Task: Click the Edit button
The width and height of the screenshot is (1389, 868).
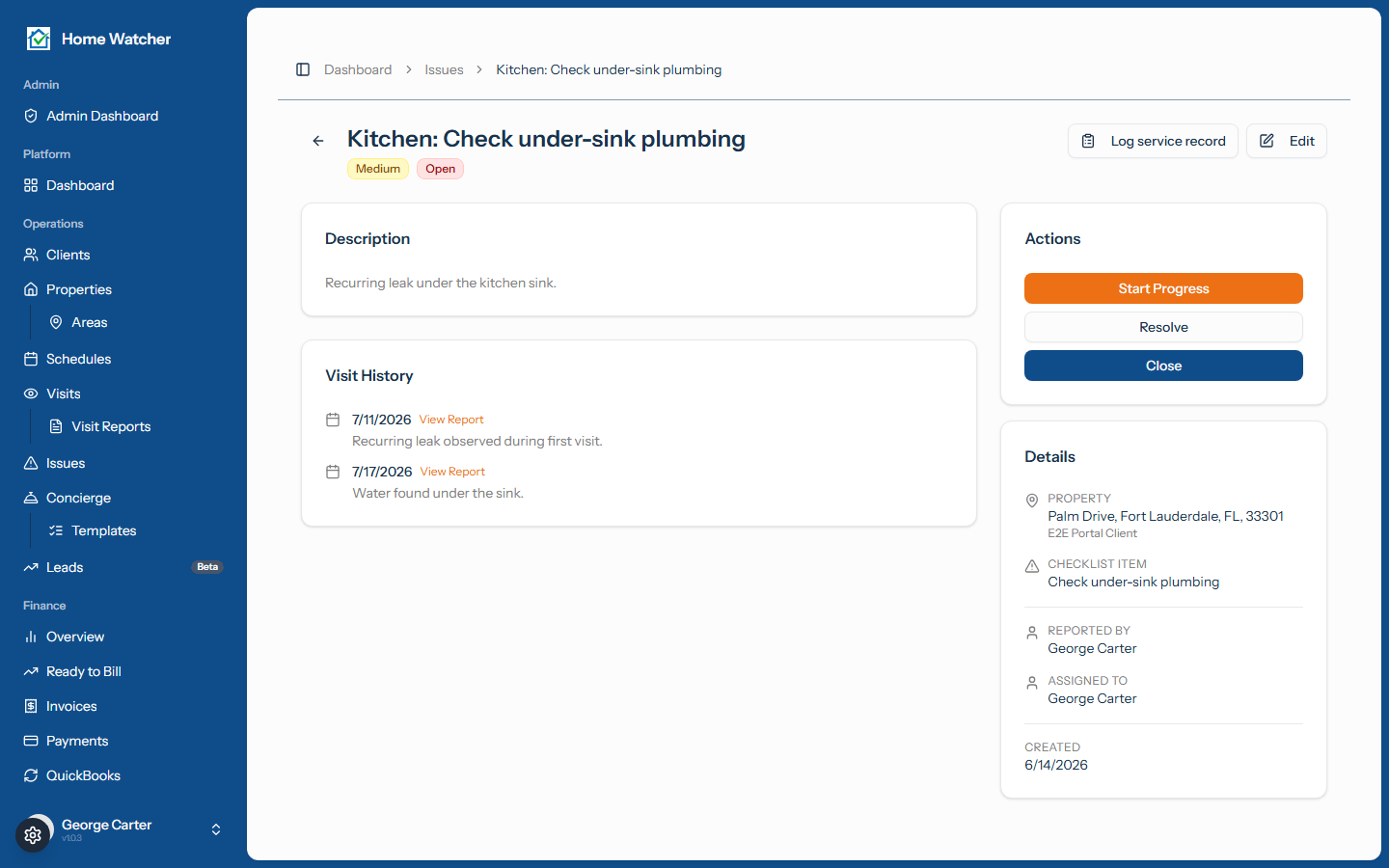Action: coord(1287,141)
